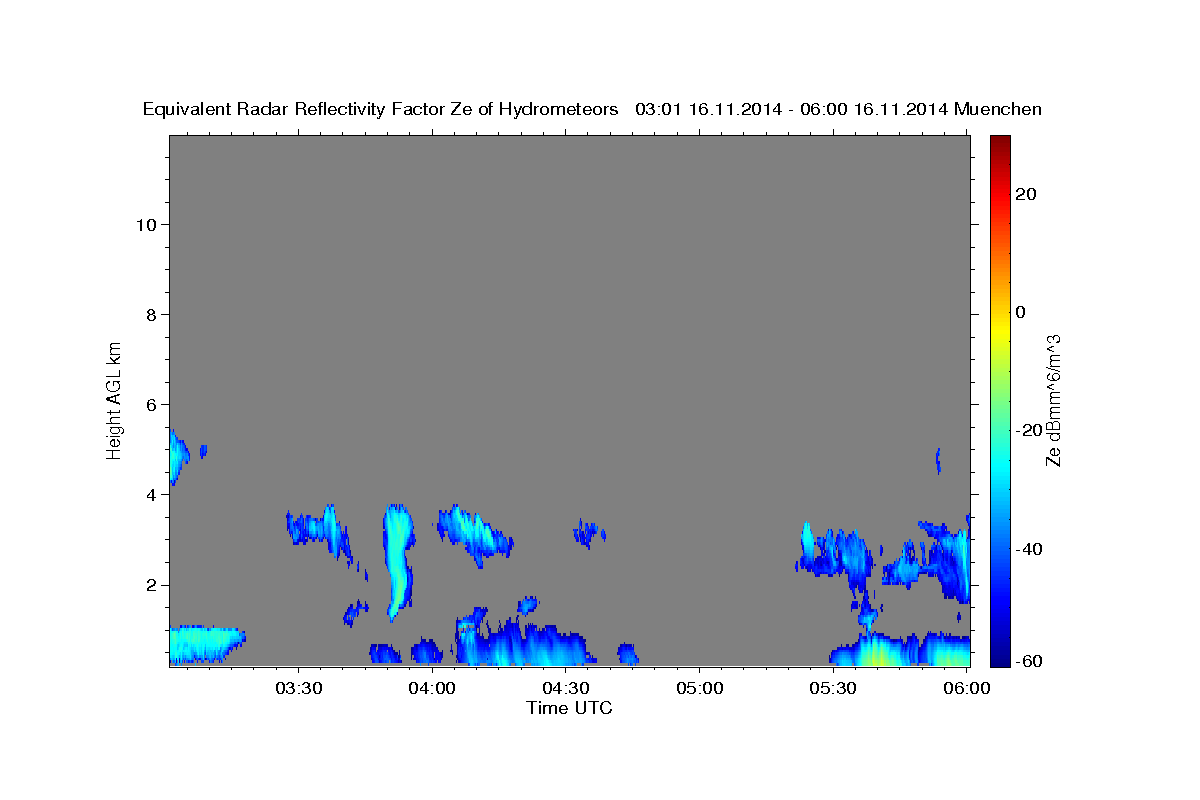
Task: Click the plot title "Equivalent Radar Reflectivity Factor Ze of Hydrometeors"
Action: [381, 110]
